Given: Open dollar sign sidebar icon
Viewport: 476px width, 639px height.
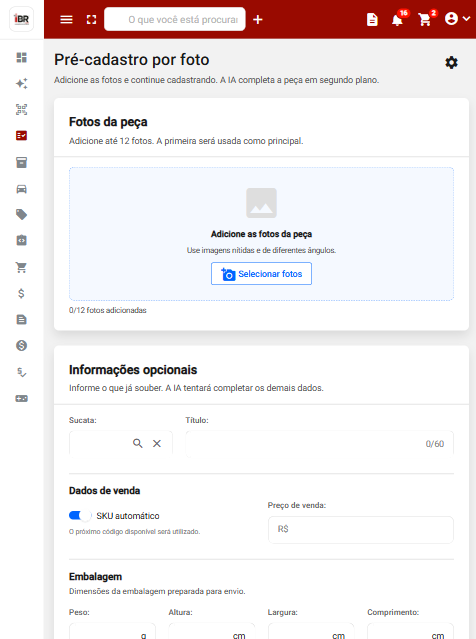Looking at the screenshot, I should (x=22, y=293).
